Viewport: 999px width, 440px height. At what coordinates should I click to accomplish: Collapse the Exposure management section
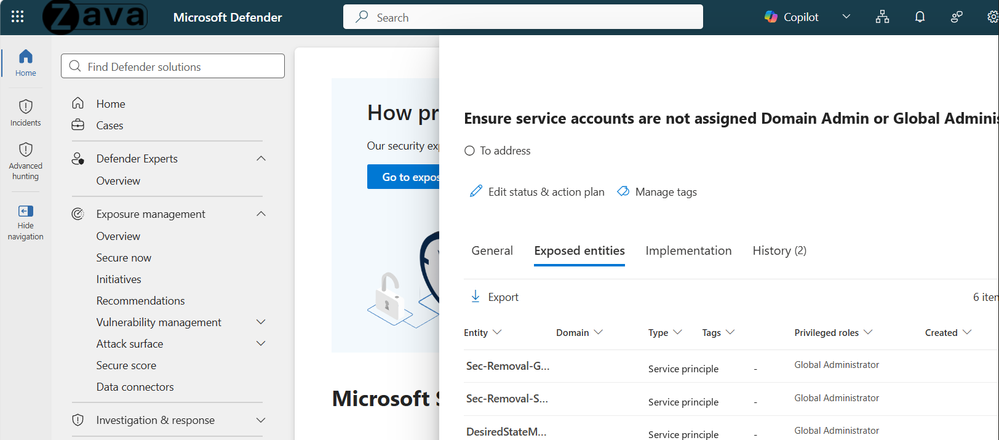261,214
